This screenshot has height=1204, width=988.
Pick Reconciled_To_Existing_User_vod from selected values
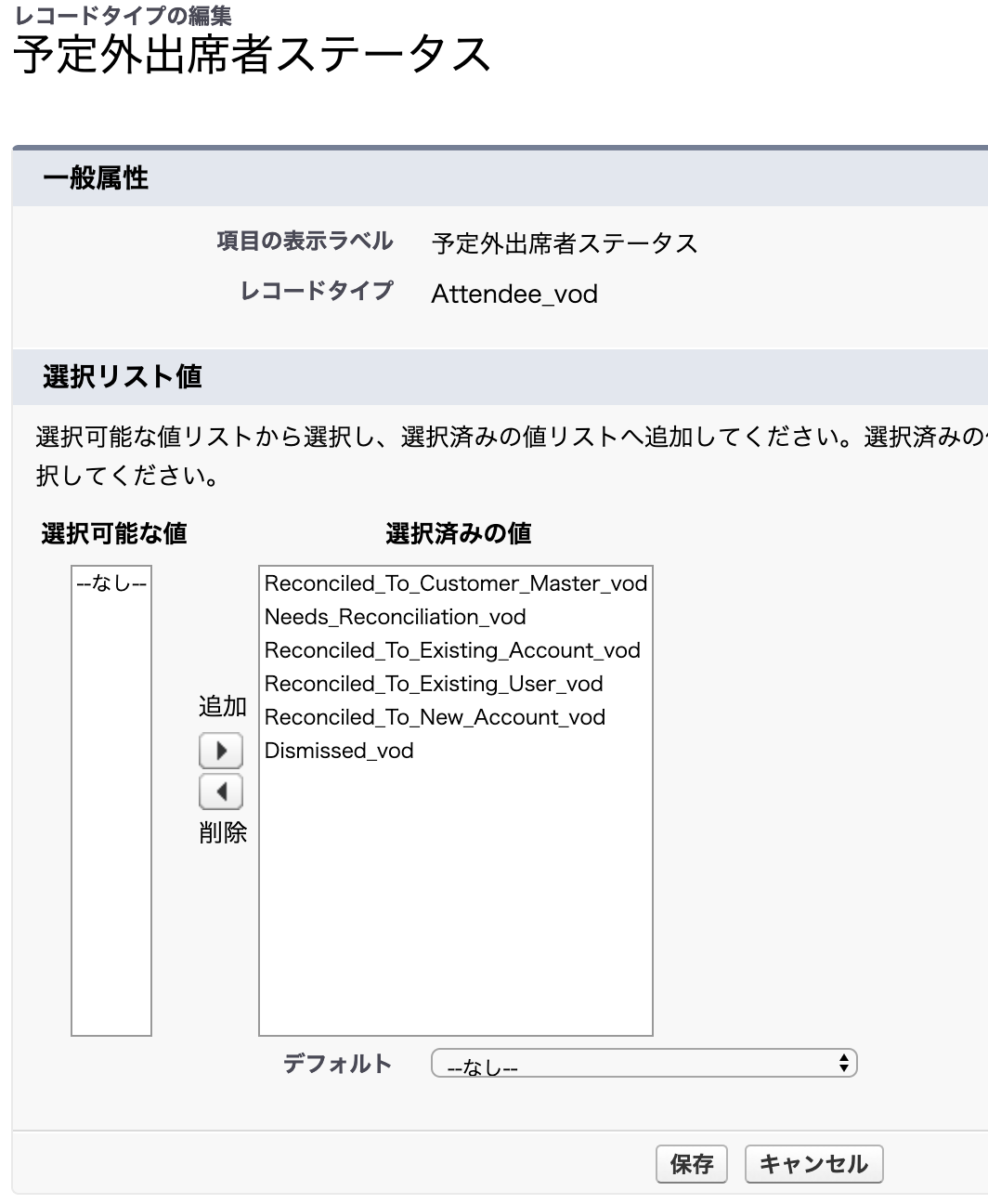click(x=434, y=684)
